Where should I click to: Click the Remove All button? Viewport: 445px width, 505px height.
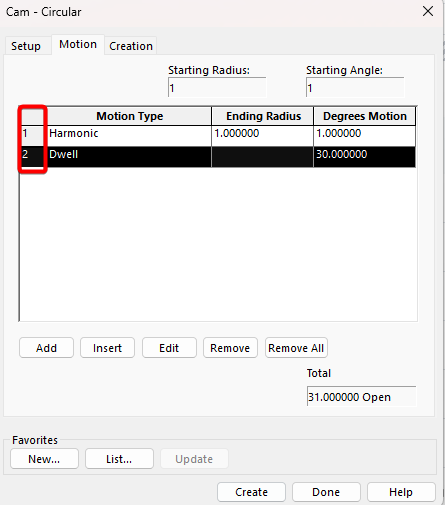[x=296, y=348]
